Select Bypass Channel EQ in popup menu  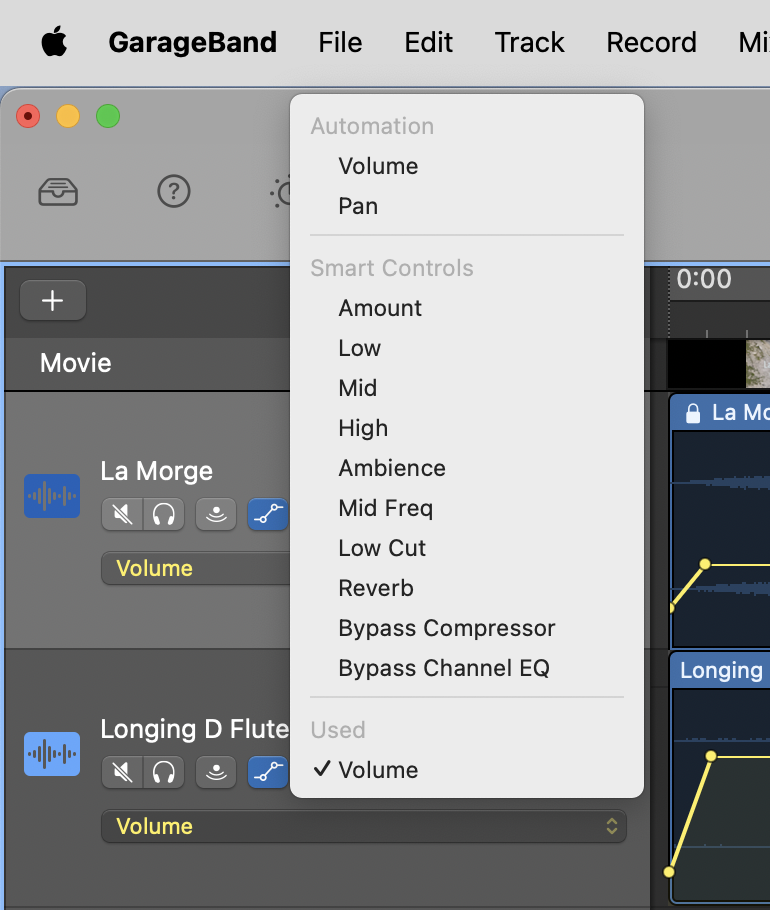(x=467, y=669)
